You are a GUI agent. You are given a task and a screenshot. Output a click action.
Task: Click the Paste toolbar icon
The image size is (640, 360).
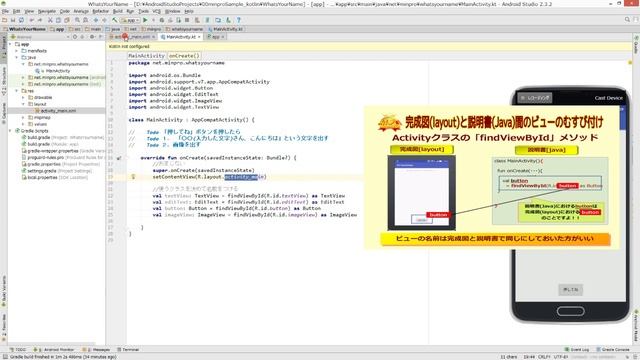pyautogui.click(x=67, y=20)
